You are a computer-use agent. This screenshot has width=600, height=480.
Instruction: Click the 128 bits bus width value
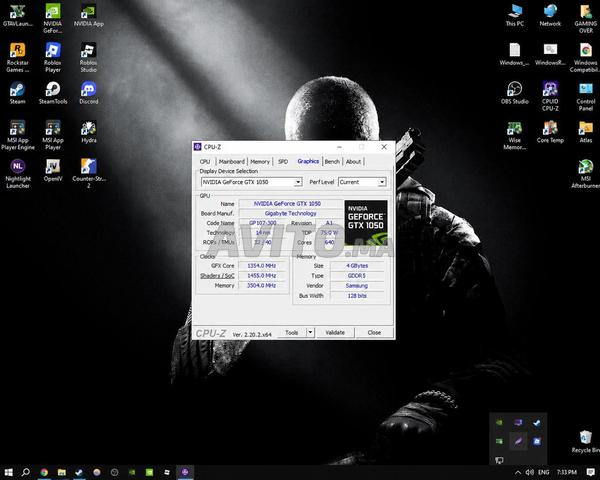click(357, 296)
